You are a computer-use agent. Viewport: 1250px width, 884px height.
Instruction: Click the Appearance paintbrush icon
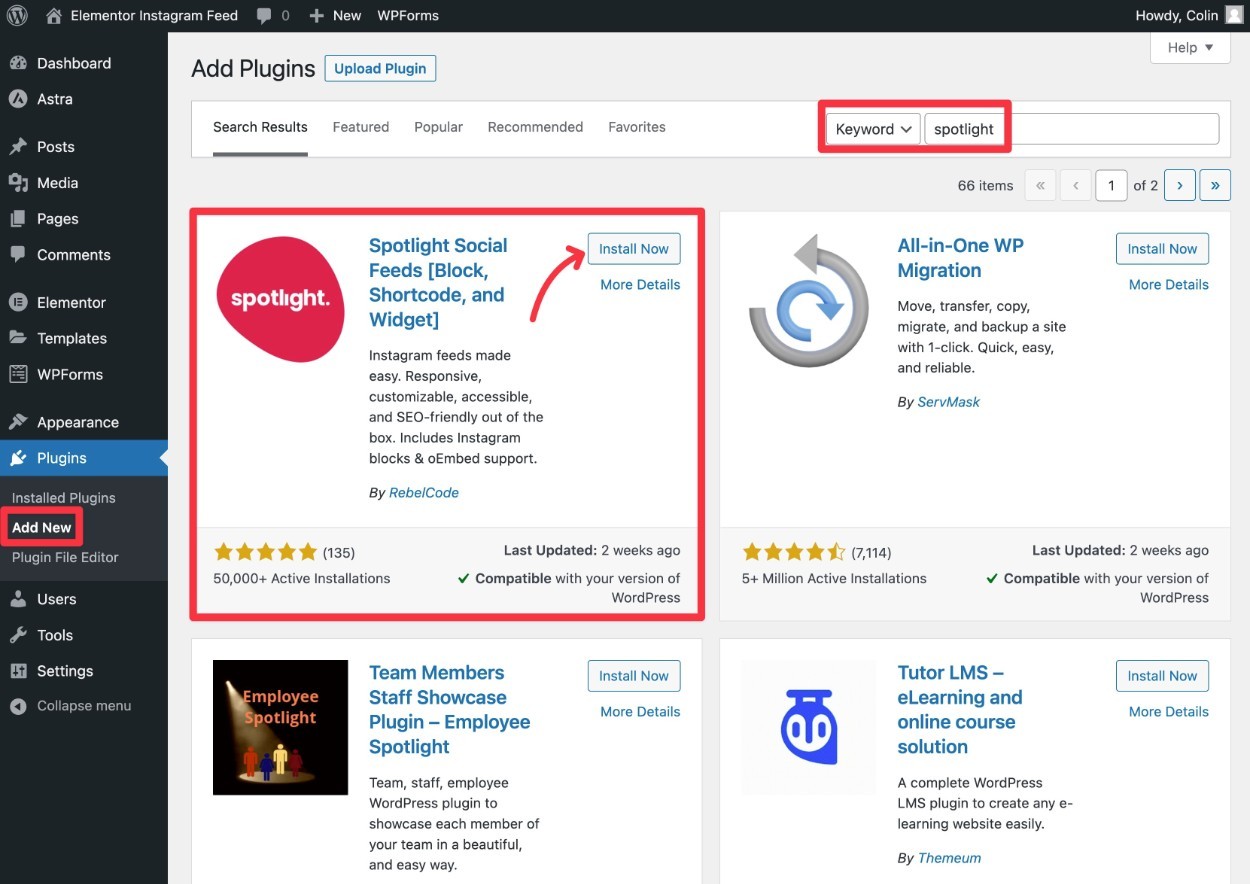tap(18, 422)
